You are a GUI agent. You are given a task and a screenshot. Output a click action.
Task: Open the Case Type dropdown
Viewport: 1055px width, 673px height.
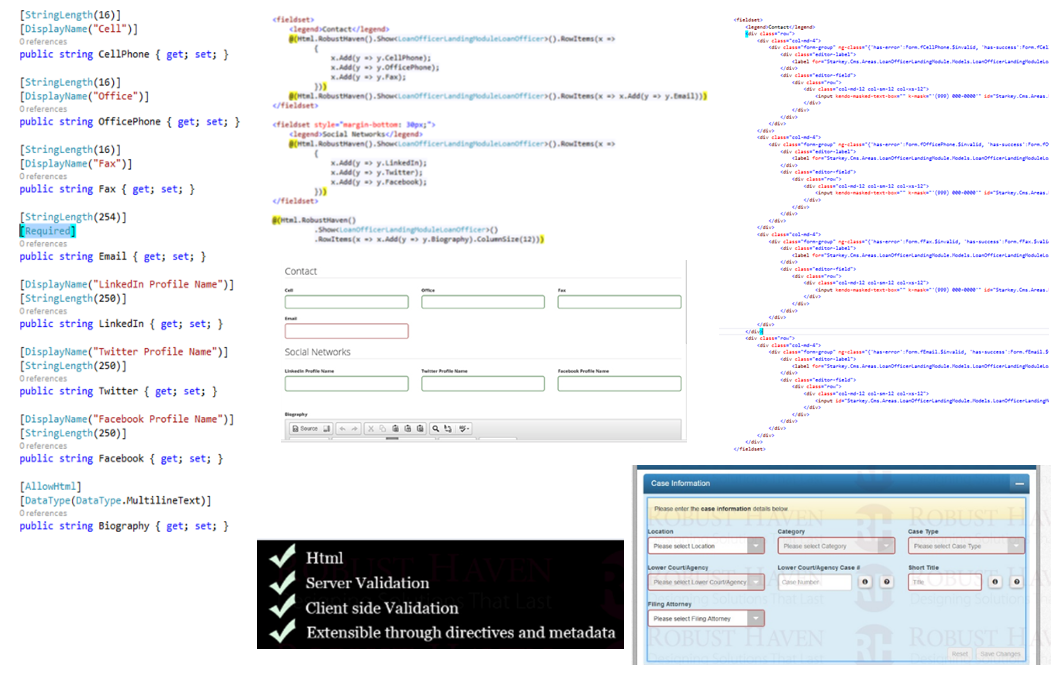pos(966,546)
